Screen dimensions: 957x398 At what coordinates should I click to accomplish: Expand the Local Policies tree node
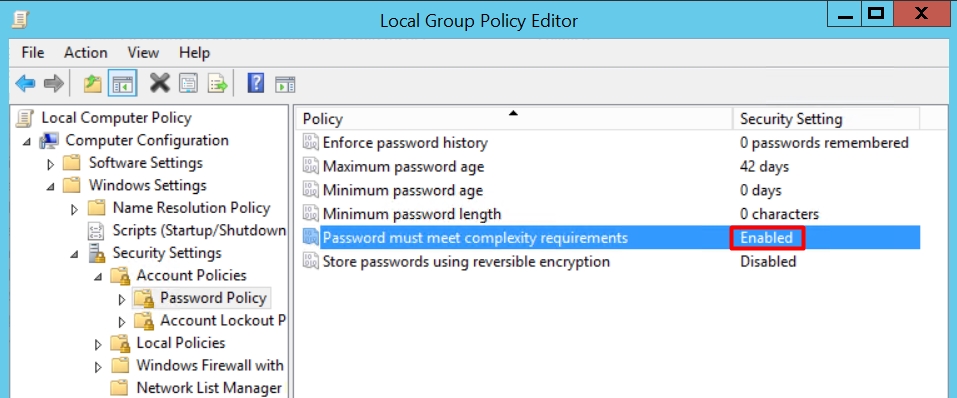tap(98, 345)
